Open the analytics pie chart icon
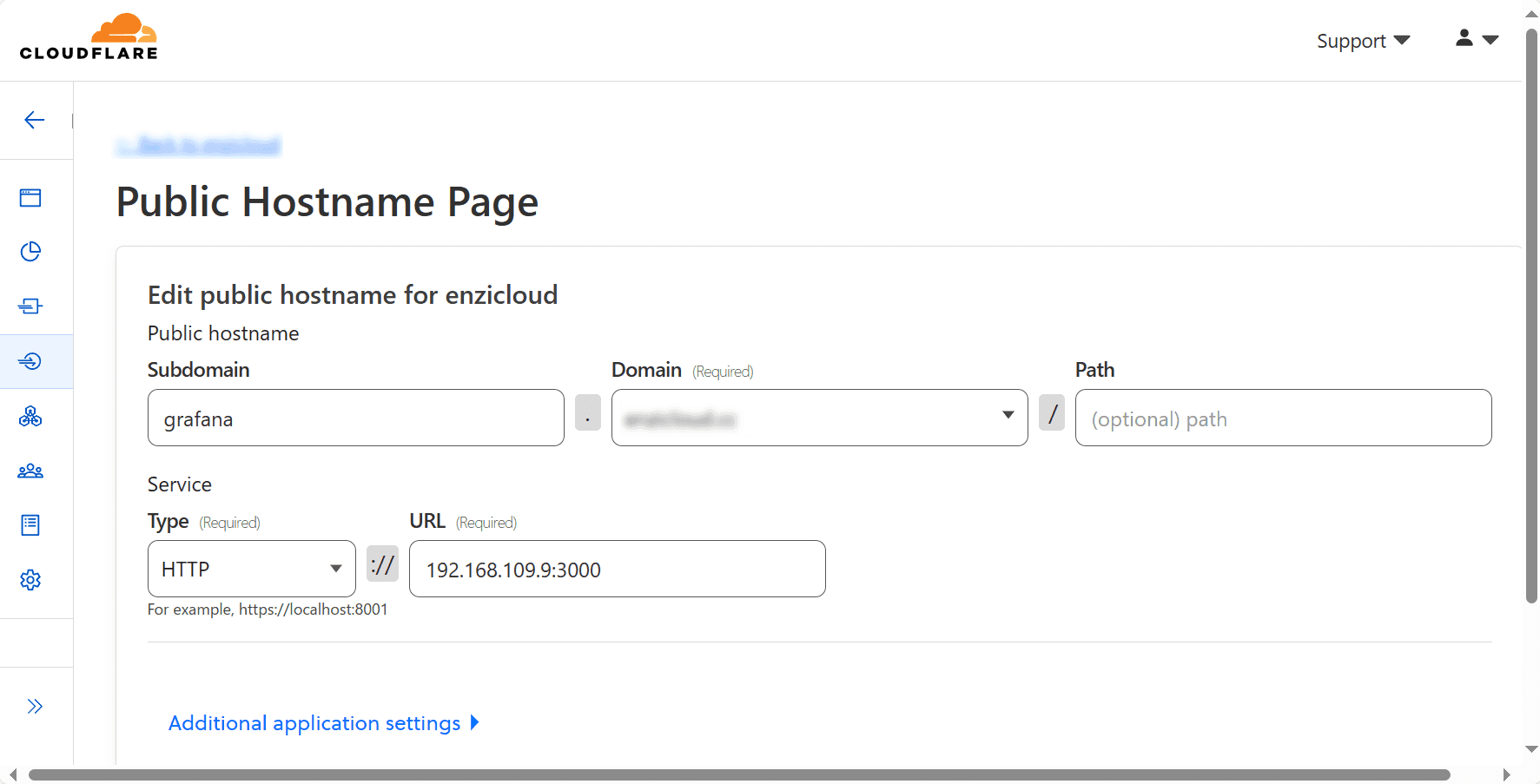The image size is (1540, 784). pyautogui.click(x=30, y=252)
